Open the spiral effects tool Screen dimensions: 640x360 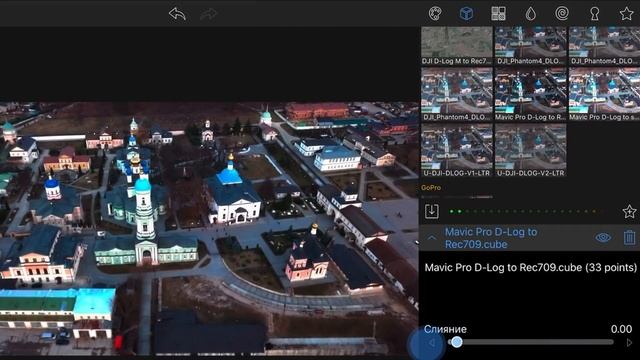(562, 13)
